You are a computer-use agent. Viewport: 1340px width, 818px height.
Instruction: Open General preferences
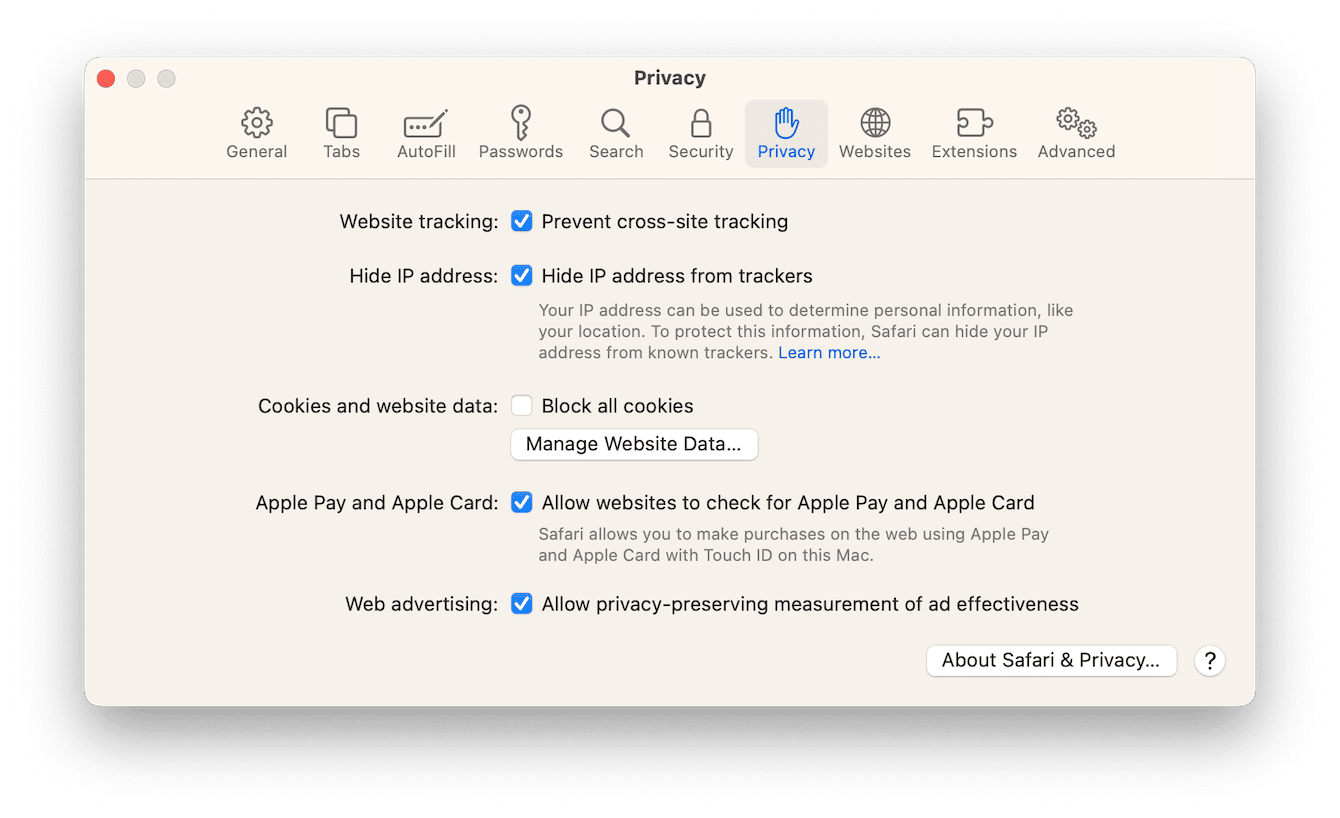click(x=256, y=133)
